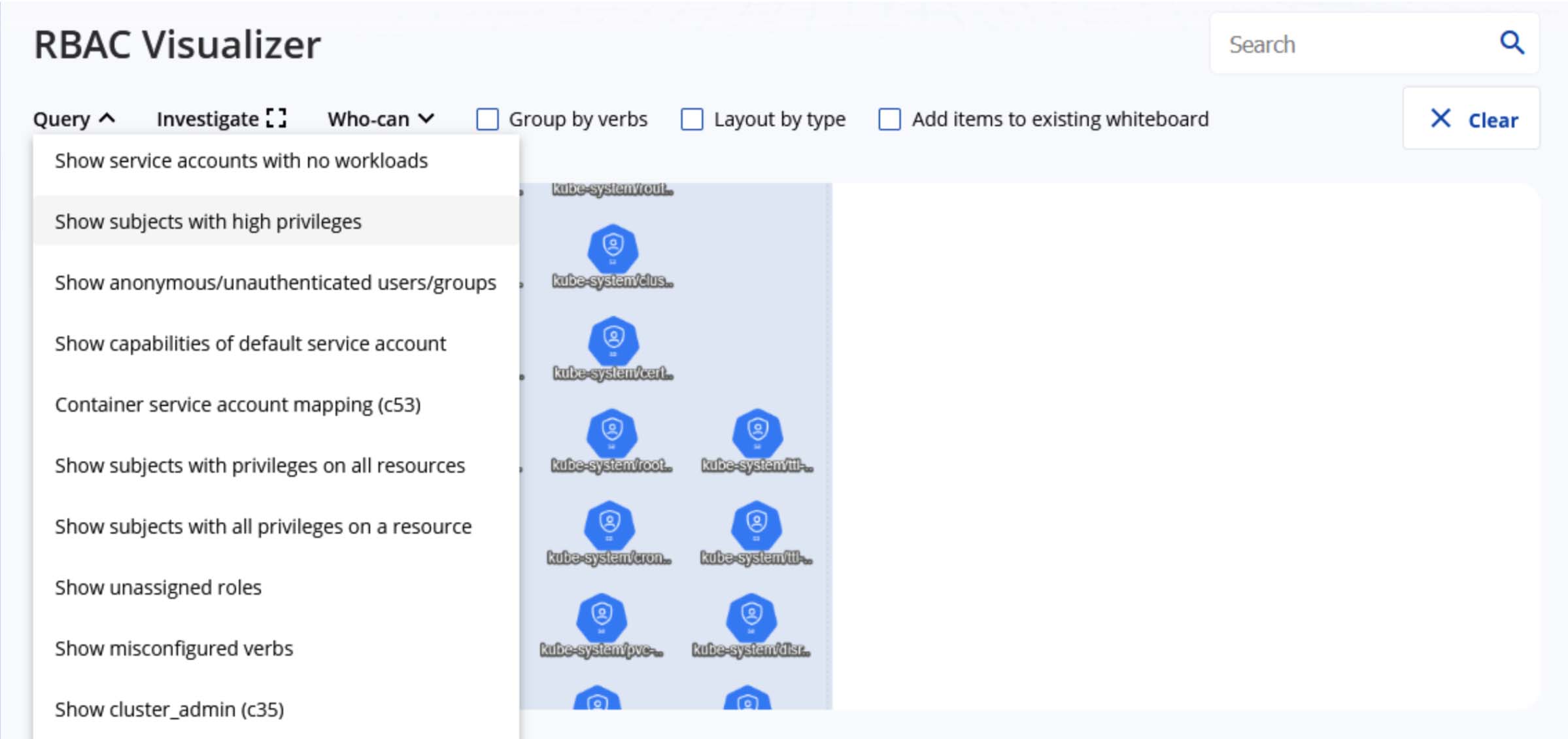Select the kube-system/disr... service account node
This screenshot has height=739, width=1568.
[751, 617]
